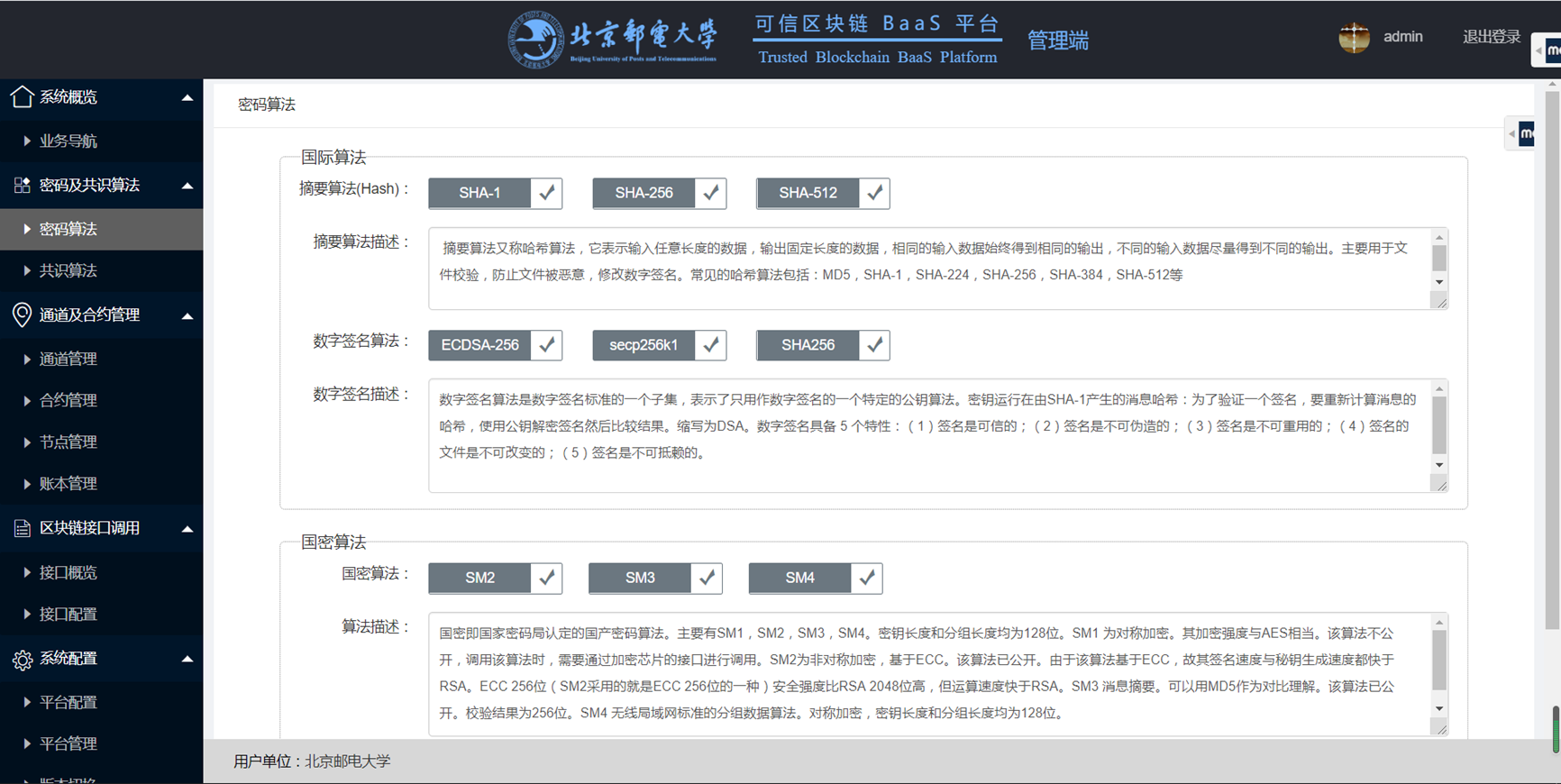The width and height of the screenshot is (1561, 784).
Task: Open the 通道管理 menu item
Action: pyautogui.click(x=101, y=359)
